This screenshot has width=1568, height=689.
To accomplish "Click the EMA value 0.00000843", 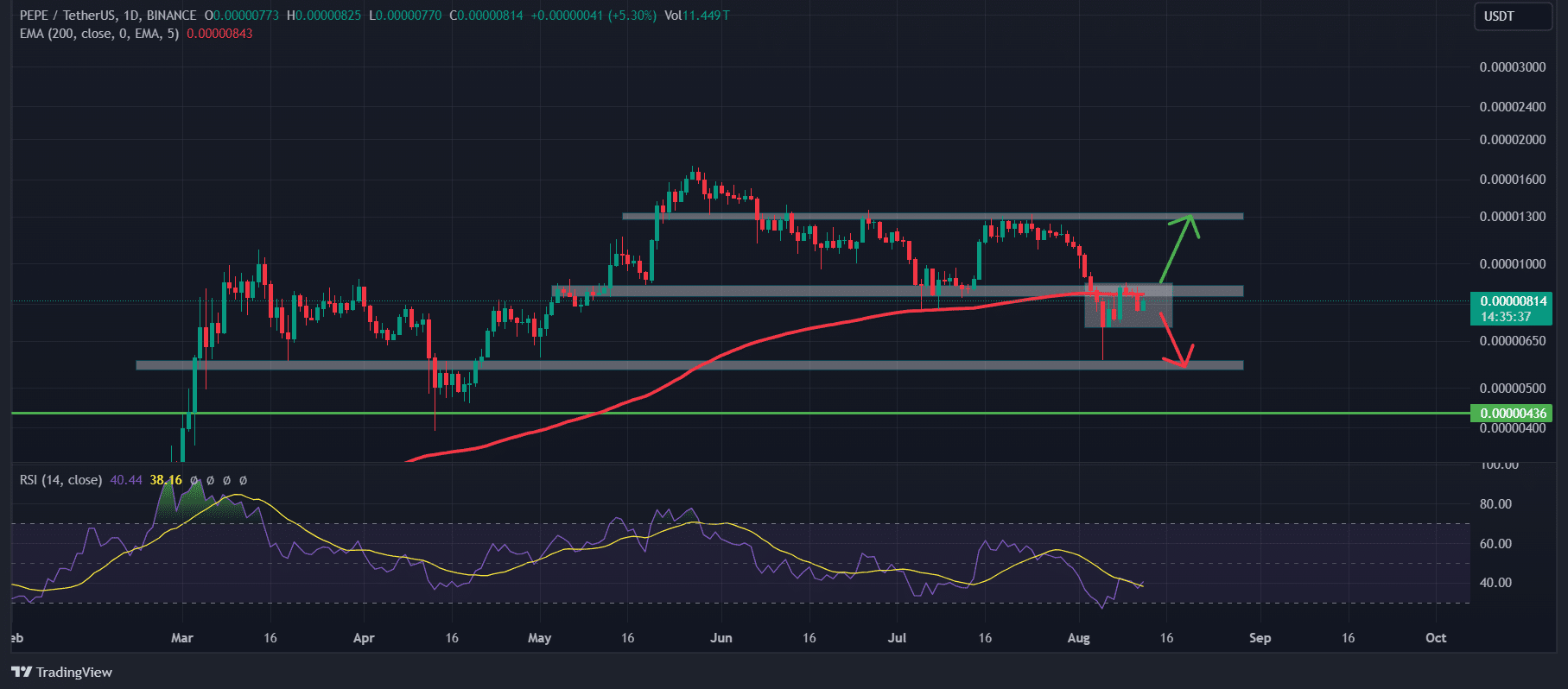I will (219, 34).
